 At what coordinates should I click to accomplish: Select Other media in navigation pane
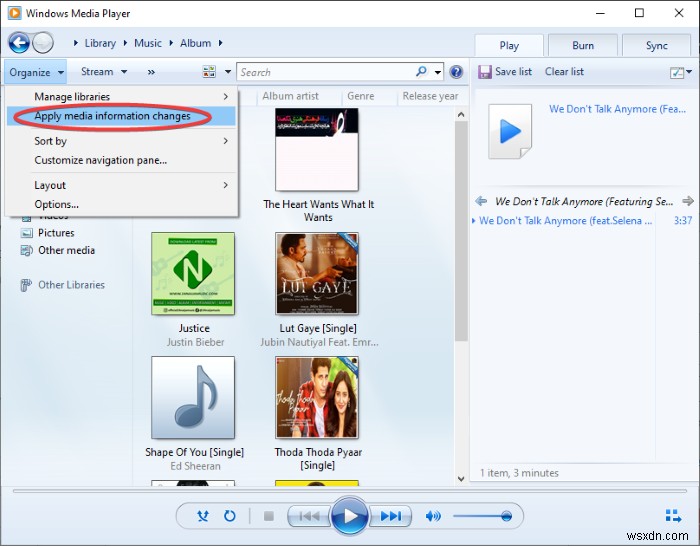pyautogui.click(x=66, y=250)
